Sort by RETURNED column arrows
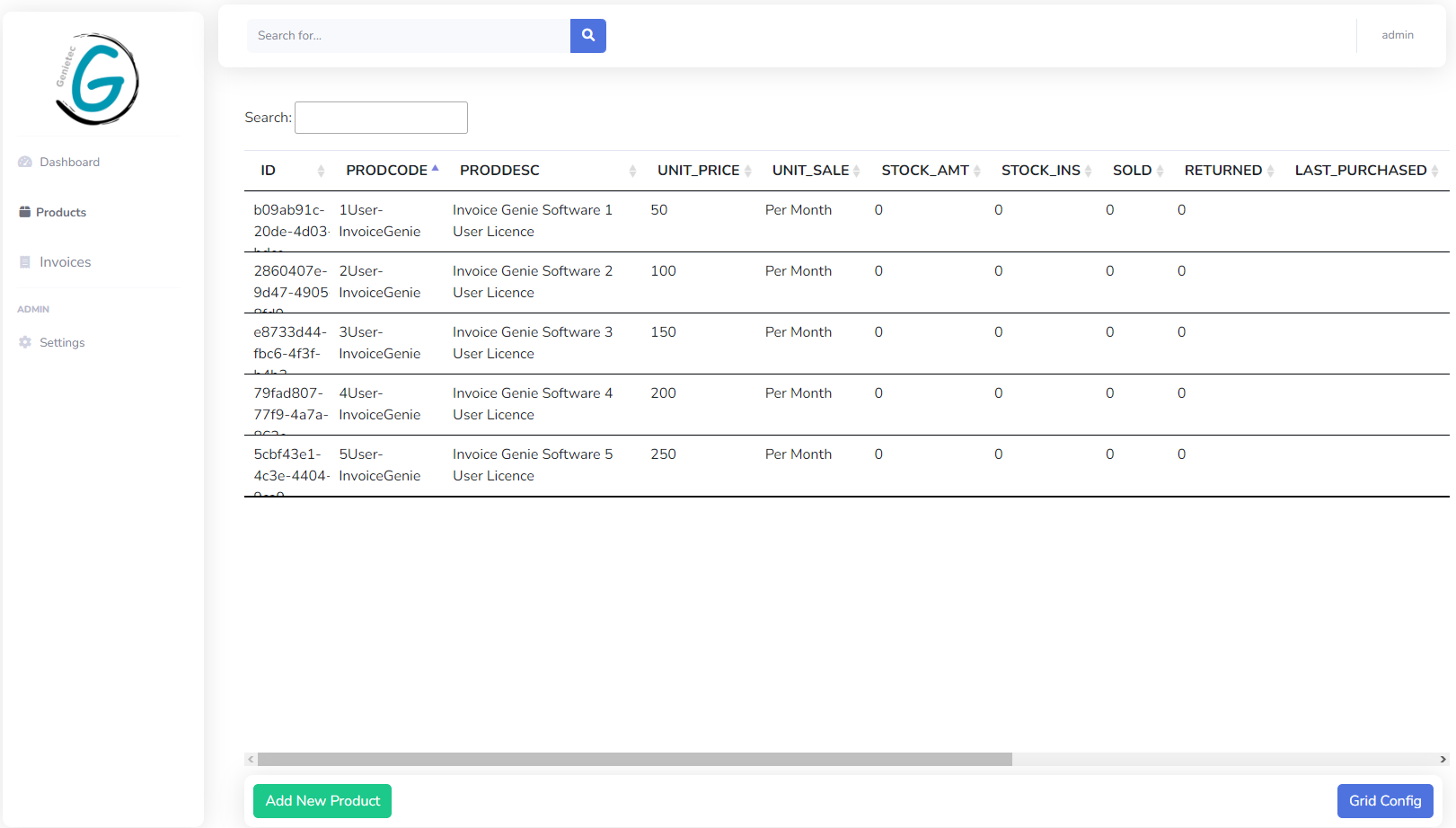1456x828 pixels. coord(1270,171)
